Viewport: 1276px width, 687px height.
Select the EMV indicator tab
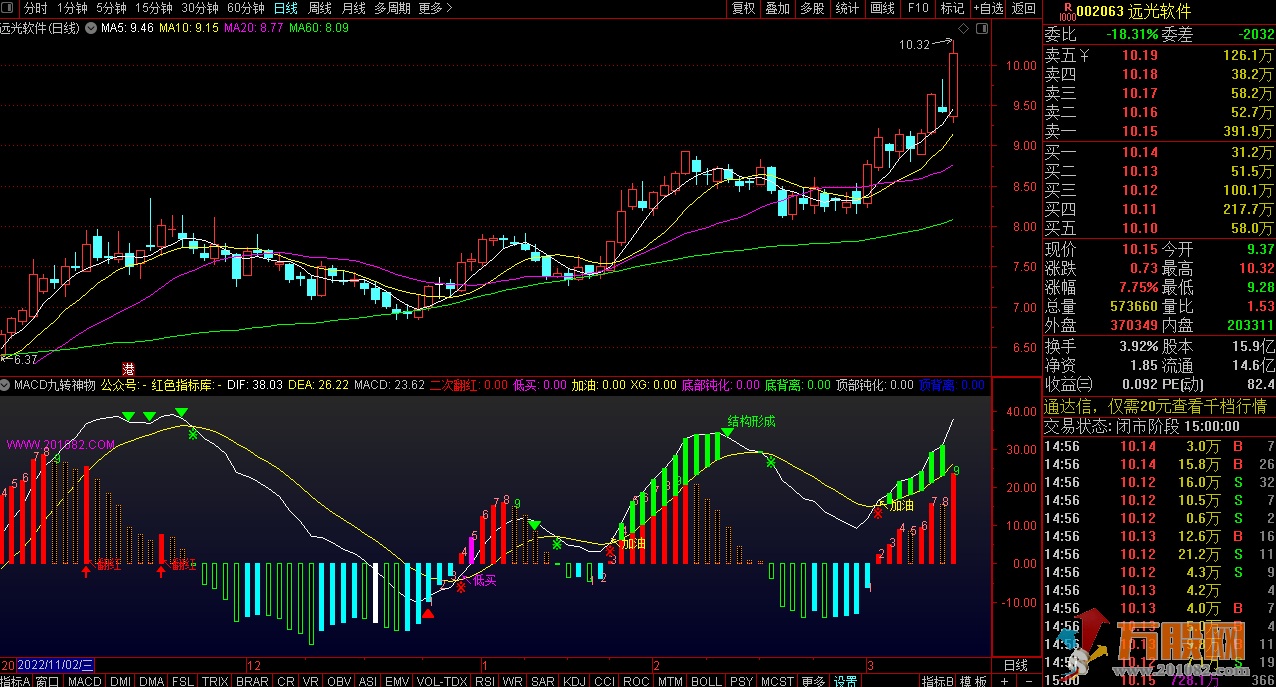(397, 680)
